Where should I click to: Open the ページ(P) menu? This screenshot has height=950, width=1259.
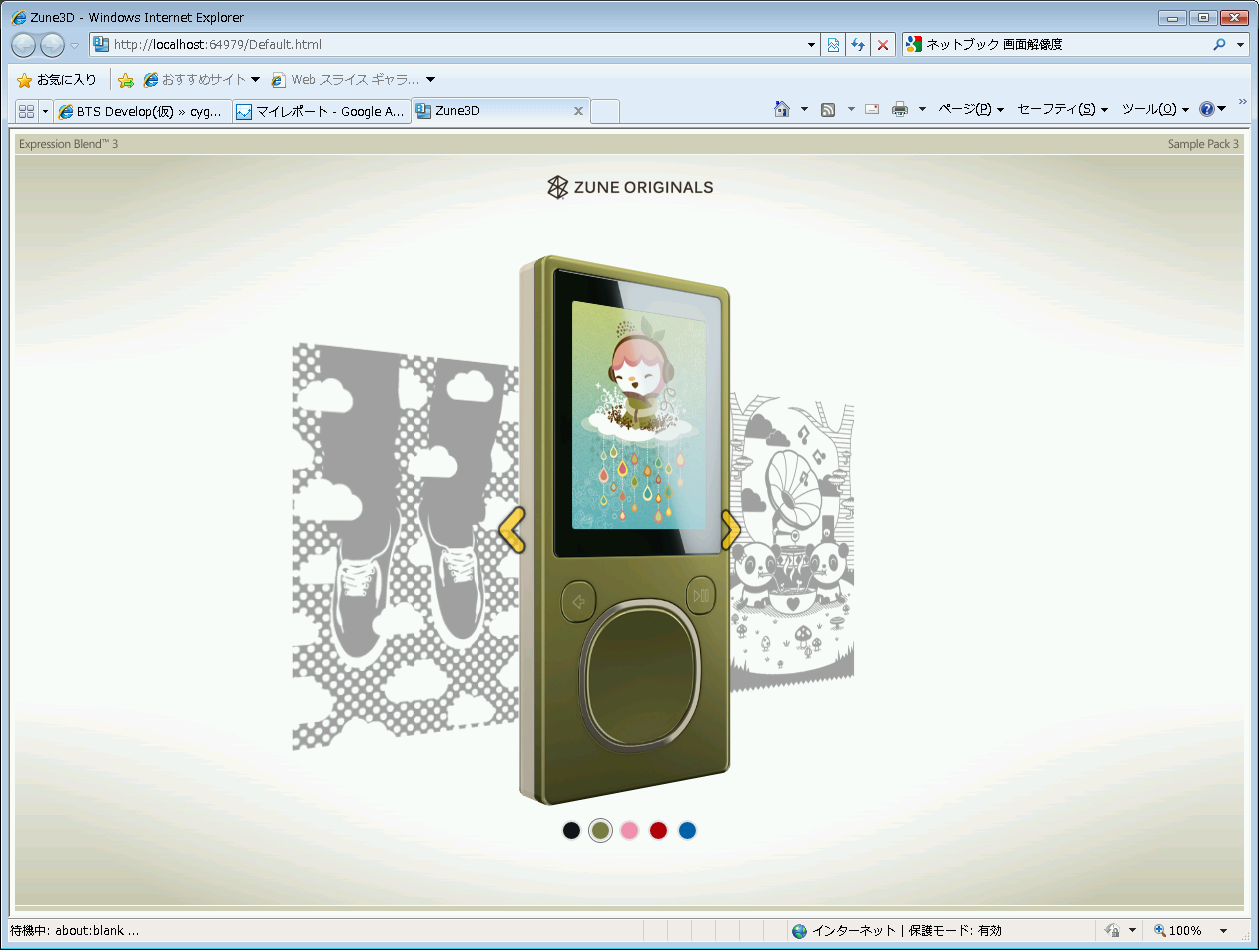pos(970,110)
